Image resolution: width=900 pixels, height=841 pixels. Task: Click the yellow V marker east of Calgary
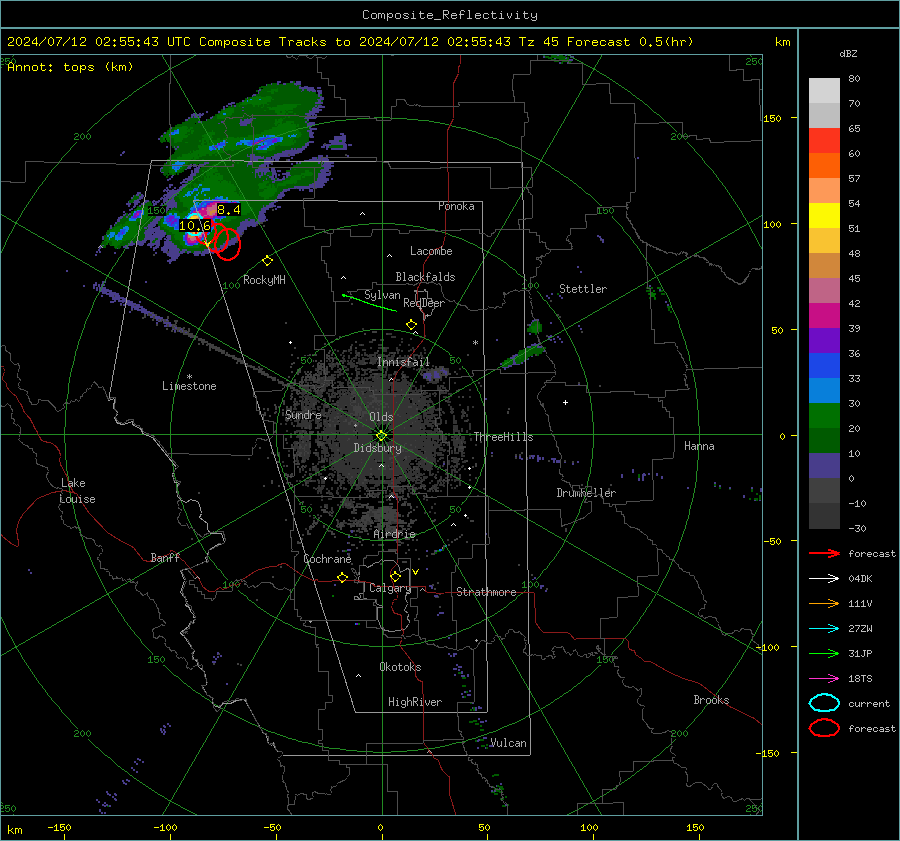415,572
